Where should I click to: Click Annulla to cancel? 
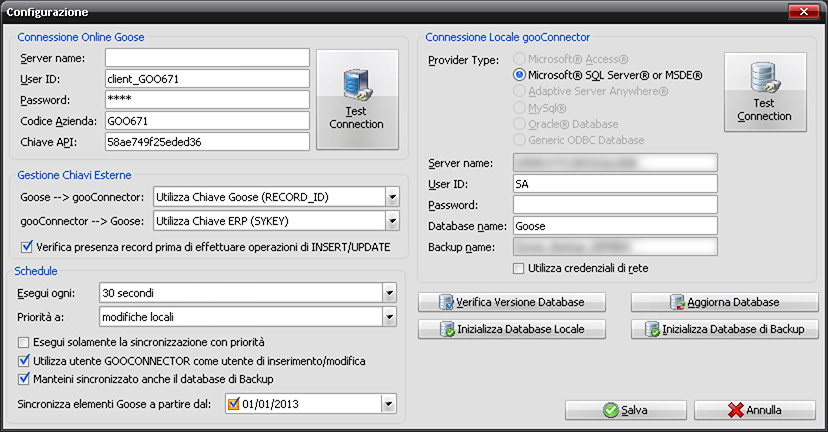pos(755,410)
